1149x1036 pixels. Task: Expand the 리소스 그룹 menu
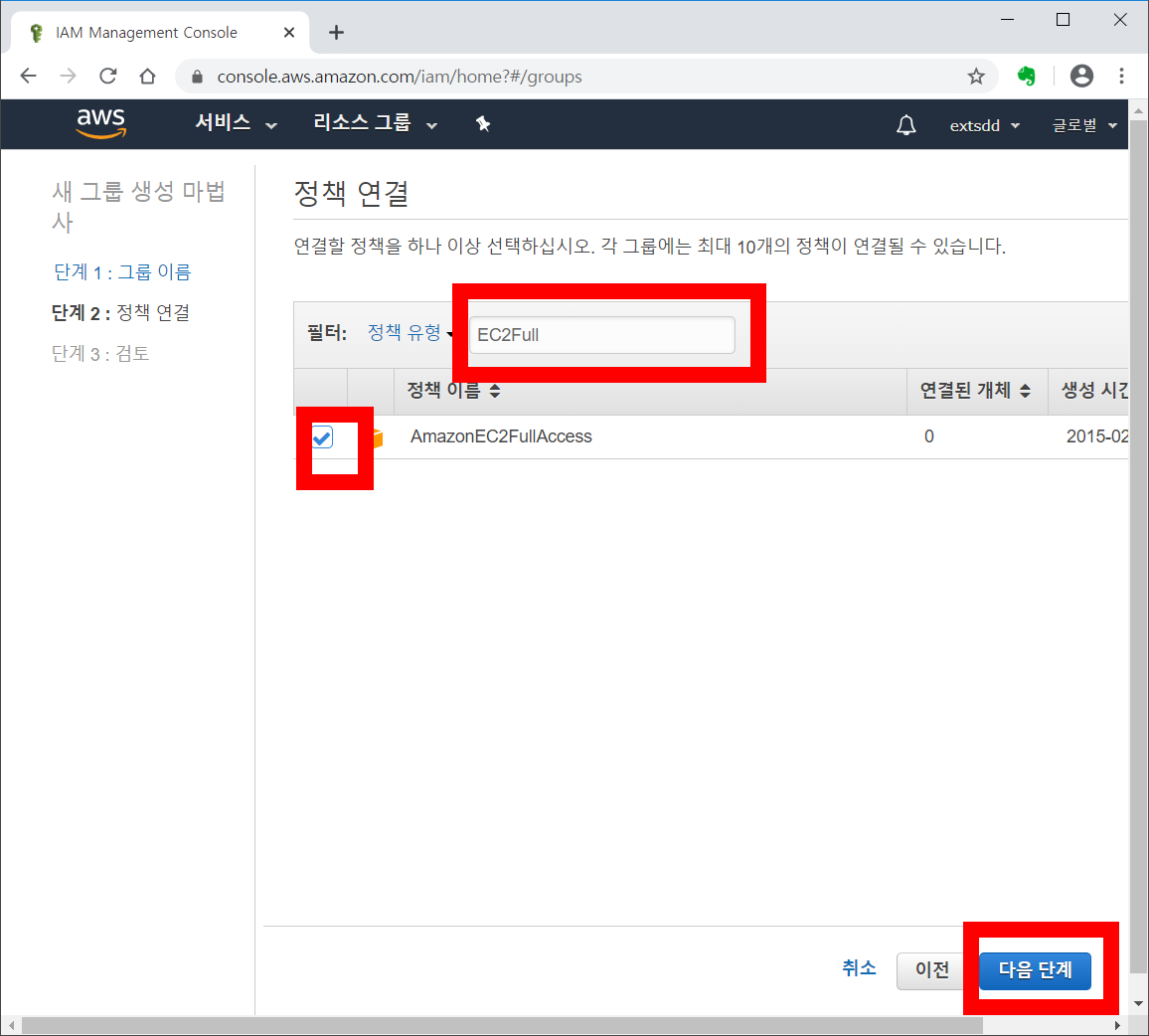pyautogui.click(x=375, y=123)
